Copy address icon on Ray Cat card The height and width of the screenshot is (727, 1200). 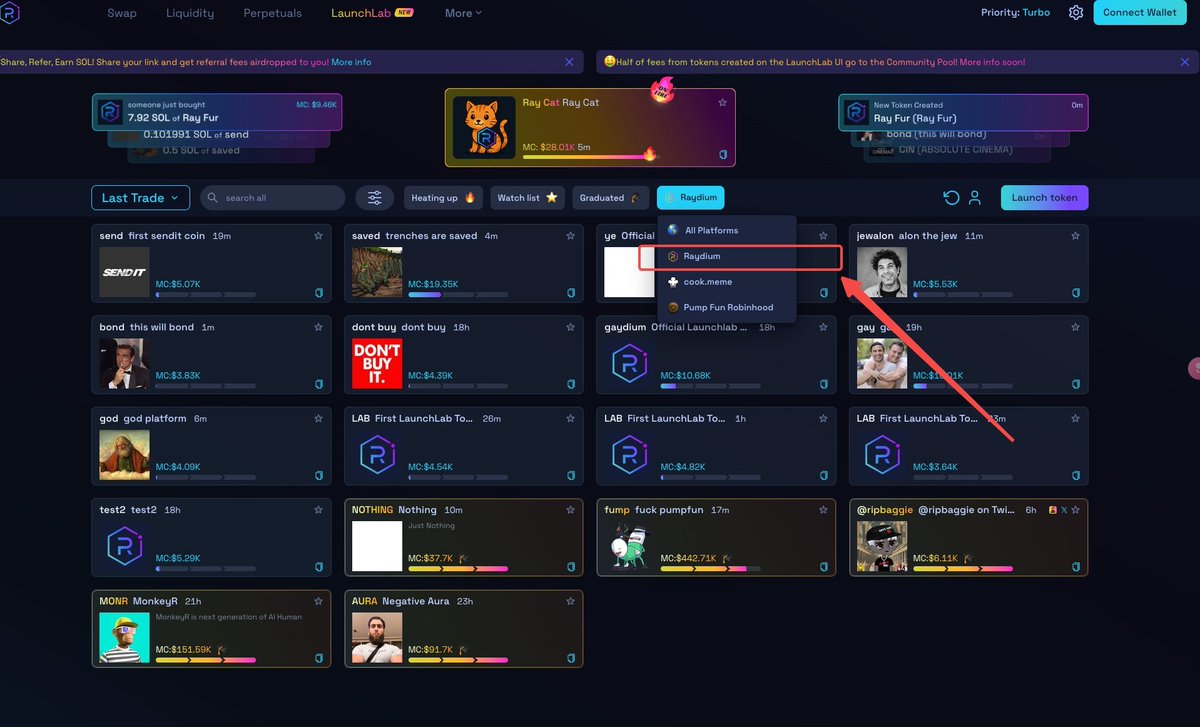[x=723, y=155]
